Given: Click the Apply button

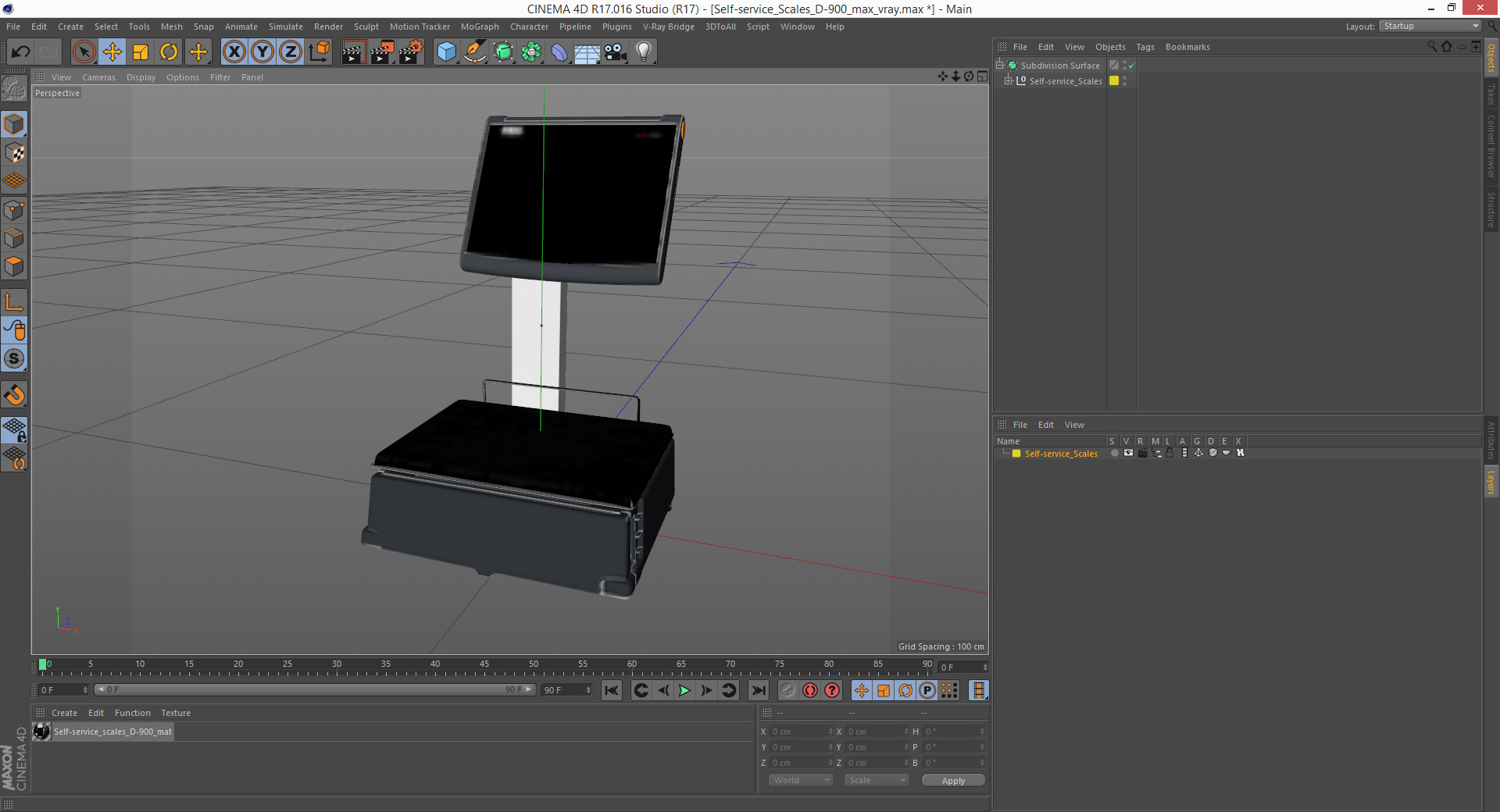Looking at the screenshot, I should click(953, 780).
